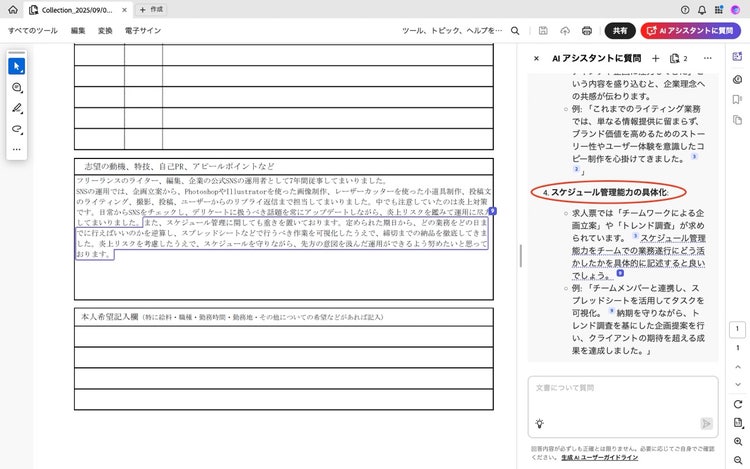750x469 pixels.
Task: Start a new chat with plus icon
Action: [655, 58]
